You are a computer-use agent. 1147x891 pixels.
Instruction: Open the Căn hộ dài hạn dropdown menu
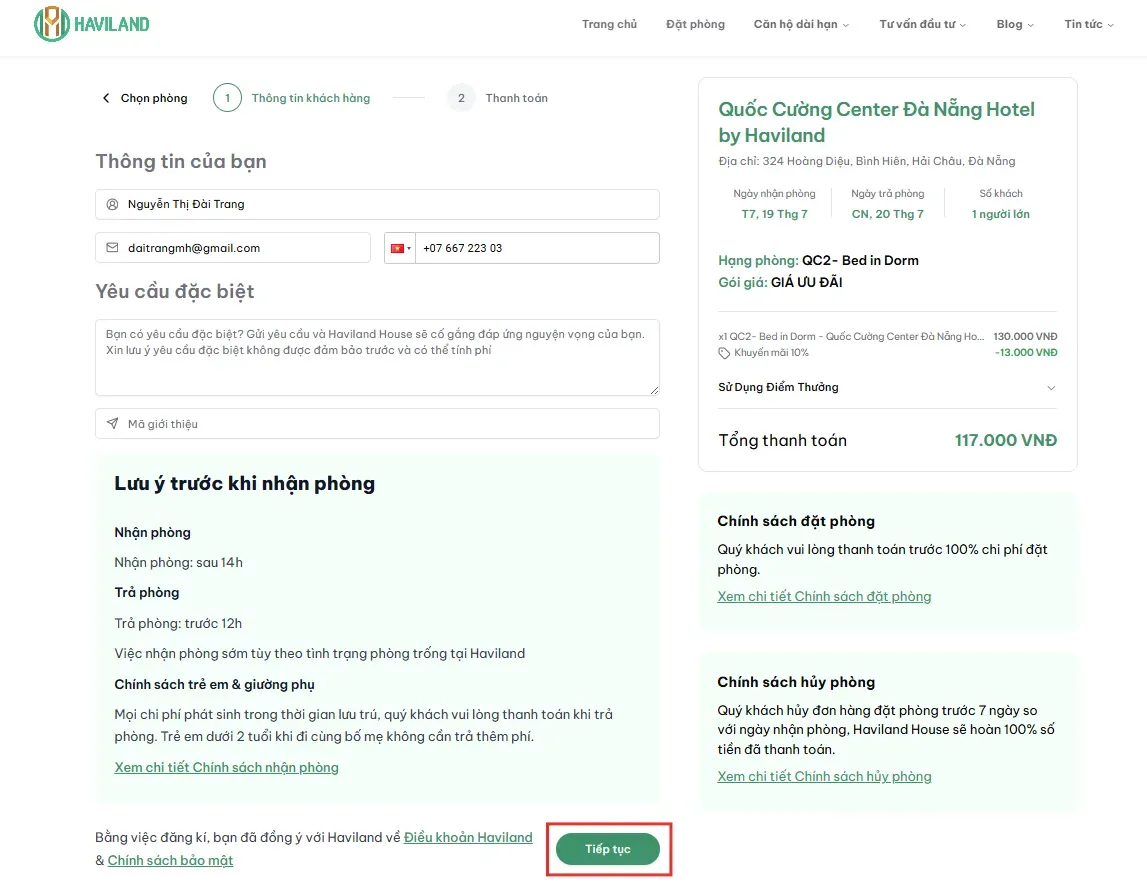(801, 24)
